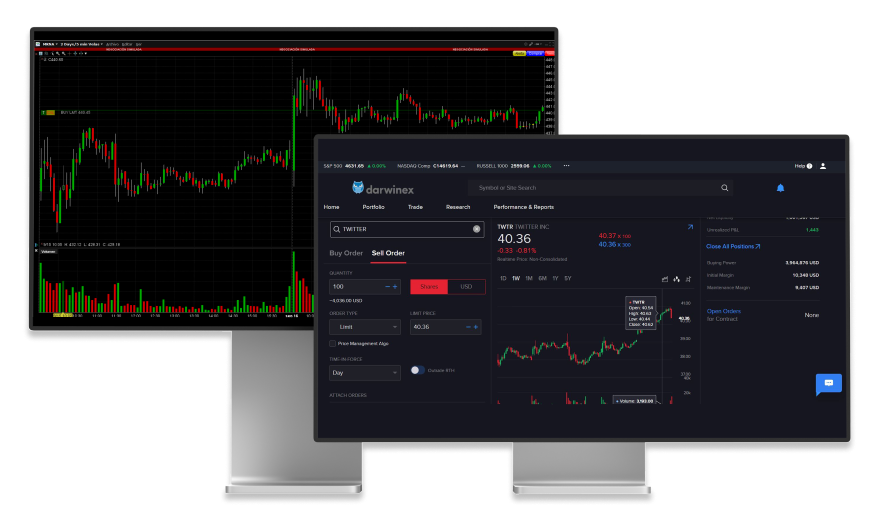Click the plus icon to increase quantity
The height and width of the screenshot is (527, 882).
pyautogui.click(x=395, y=287)
